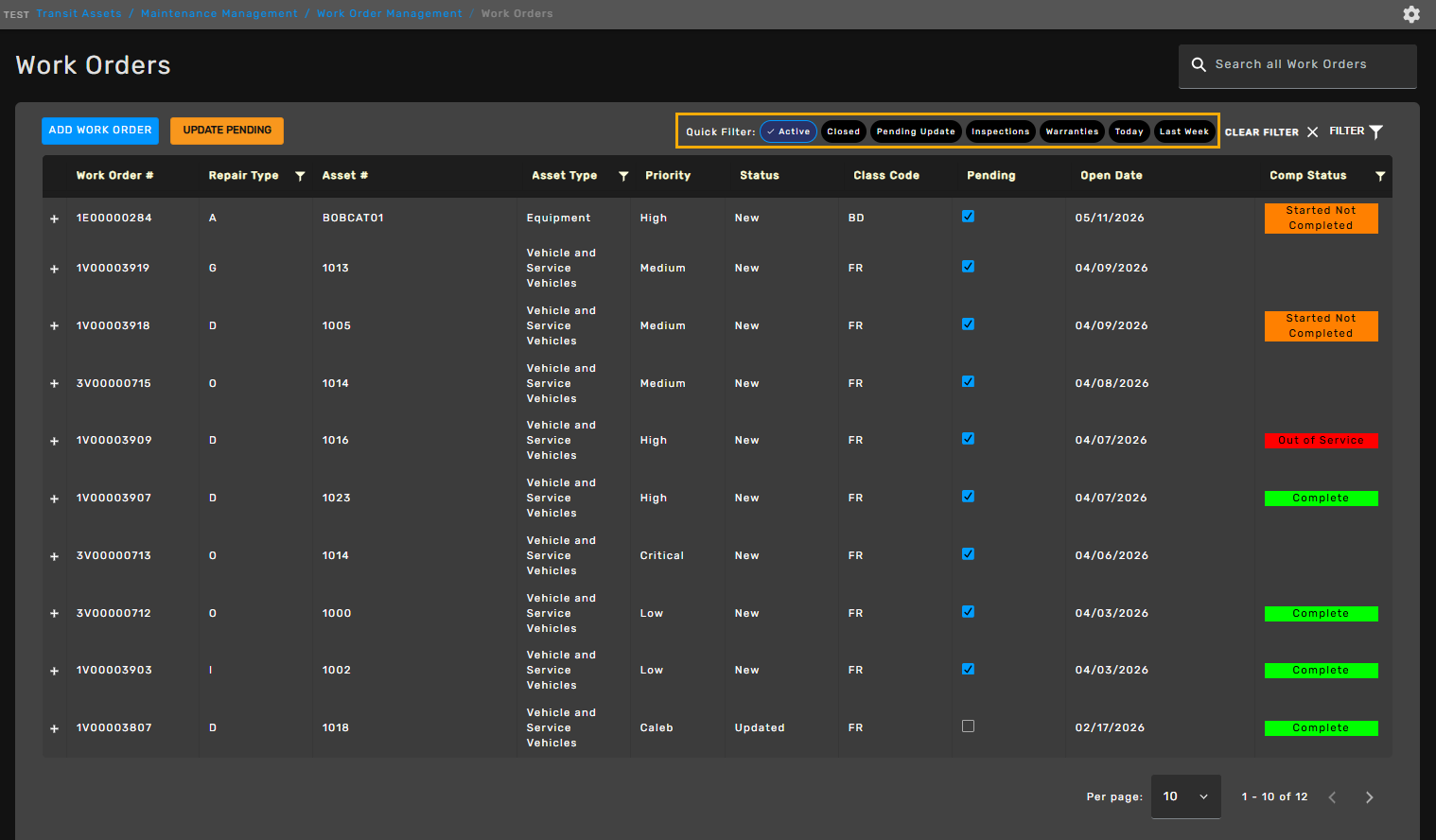Filter the Comp Status column

(x=1380, y=176)
